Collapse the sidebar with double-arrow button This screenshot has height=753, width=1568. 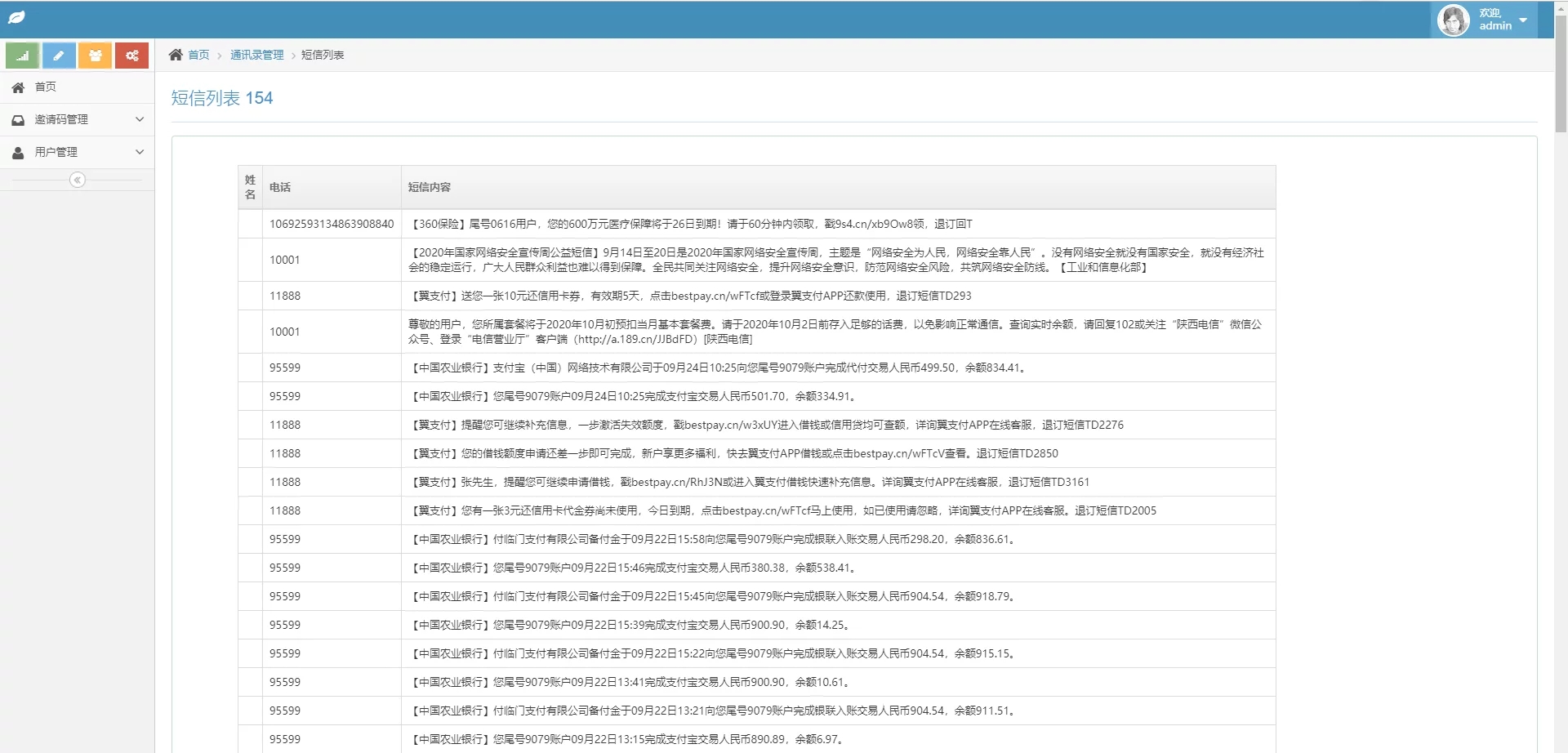(x=78, y=180)
